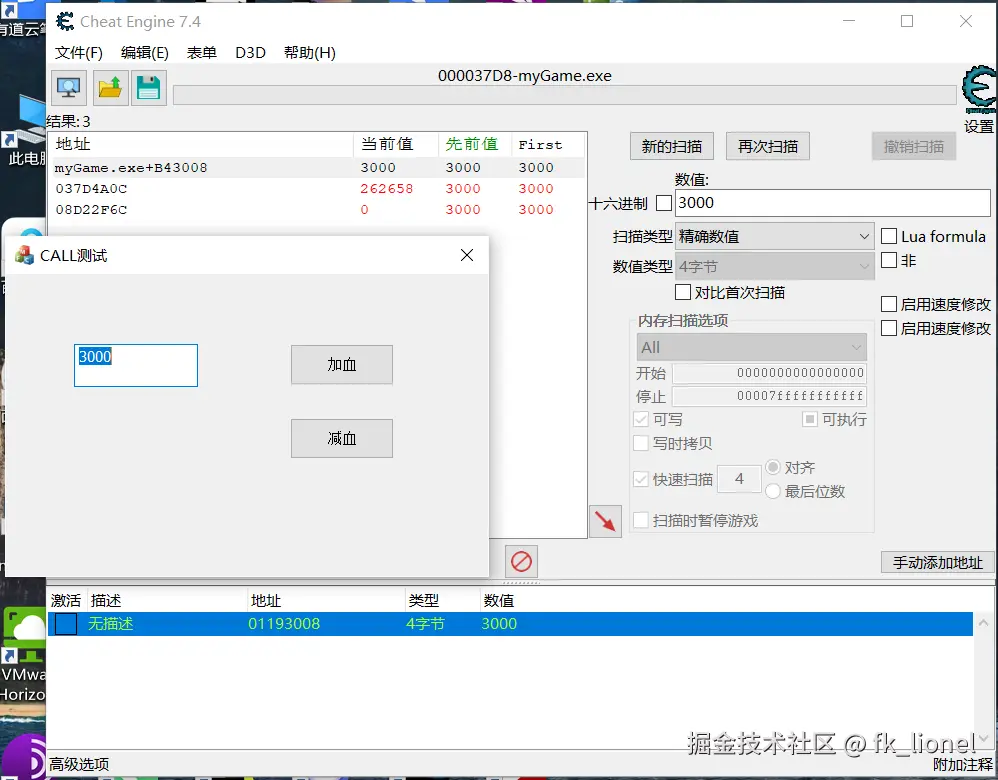Save the cheat table icon
The width and height of the screenshot is (998, 780).
[148, 87]
